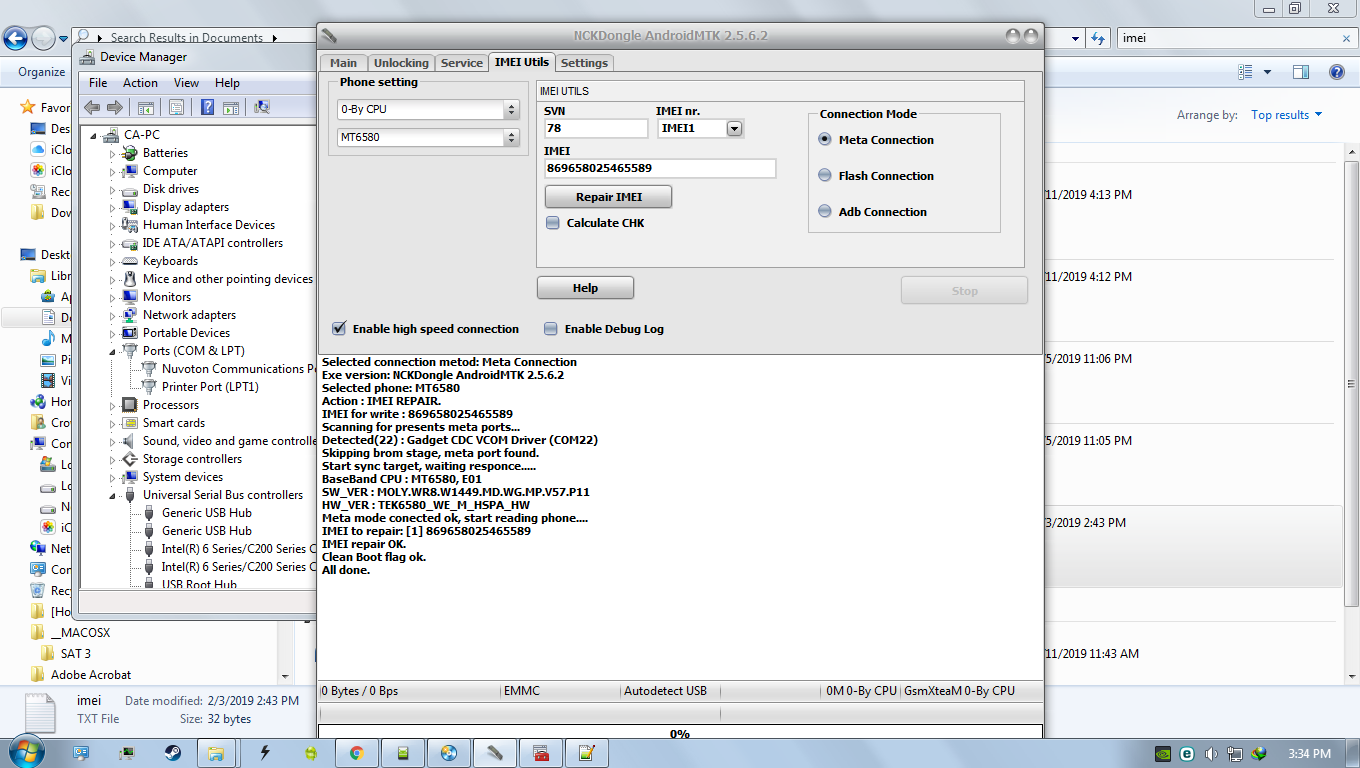Viewport: 1360px width, 768px height.
Task: Click the Mice and pointing devices icon
Action: (x=129, y=279)
